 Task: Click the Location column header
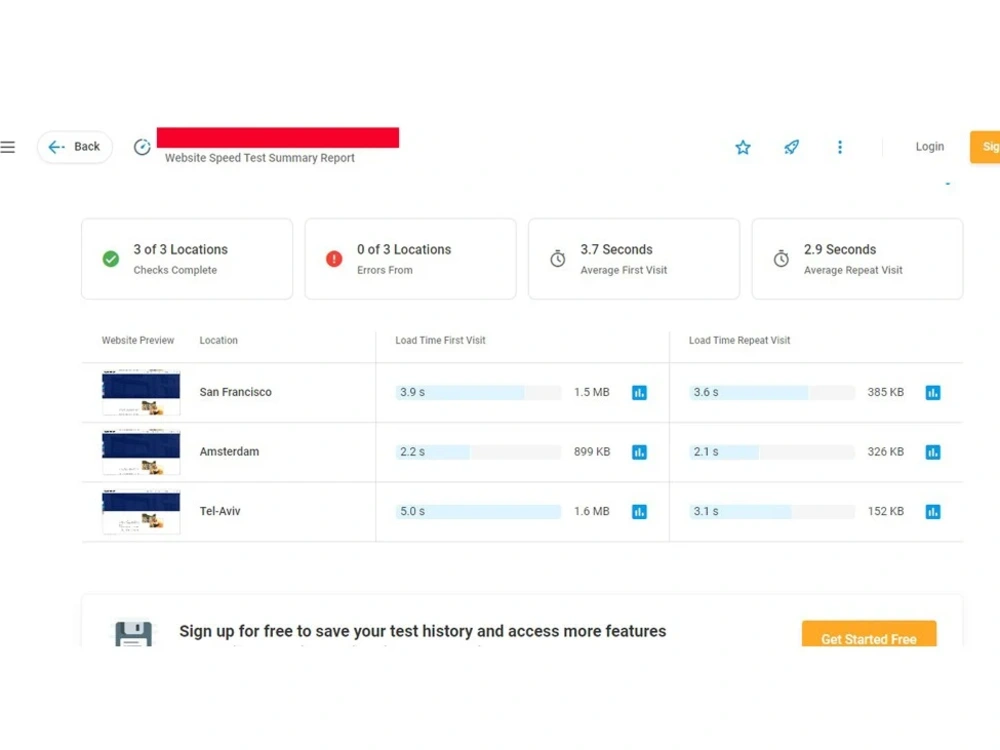click(219, 341)
